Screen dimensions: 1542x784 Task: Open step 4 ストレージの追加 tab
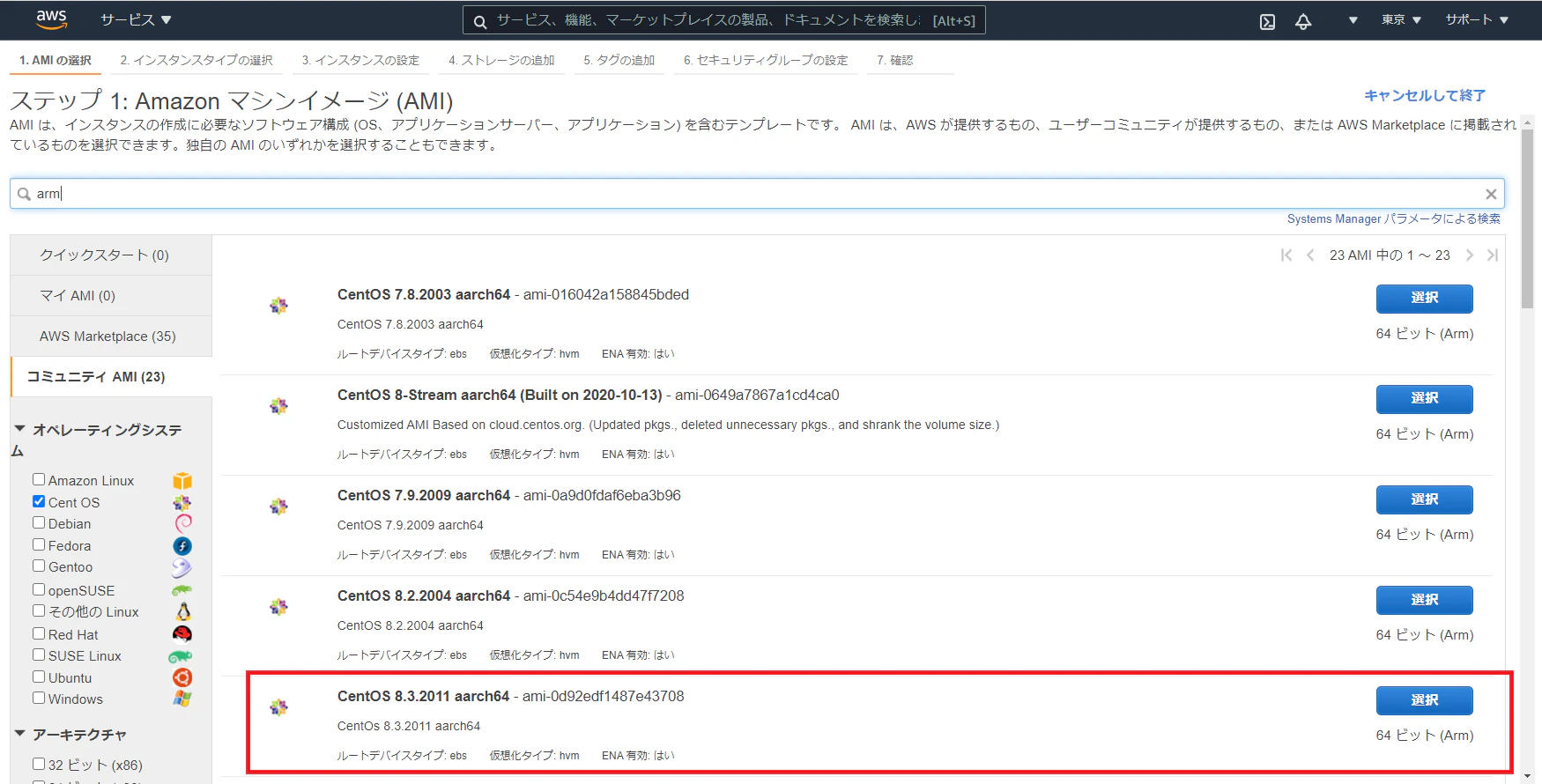(501, 60)
